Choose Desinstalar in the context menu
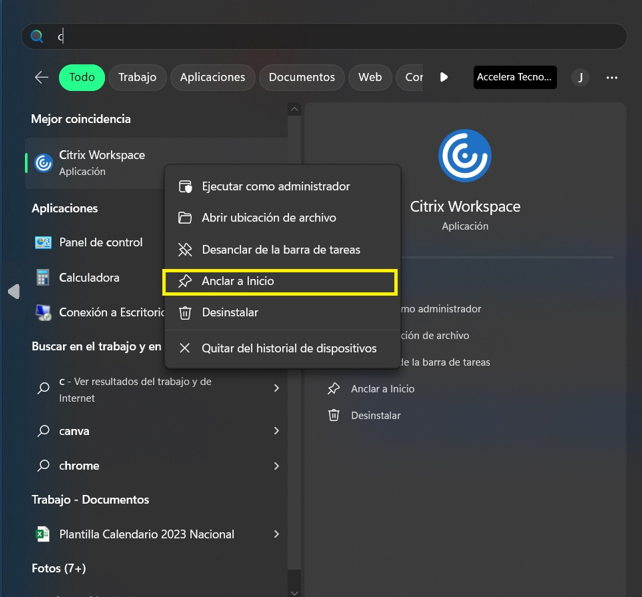 coord(283,313)
